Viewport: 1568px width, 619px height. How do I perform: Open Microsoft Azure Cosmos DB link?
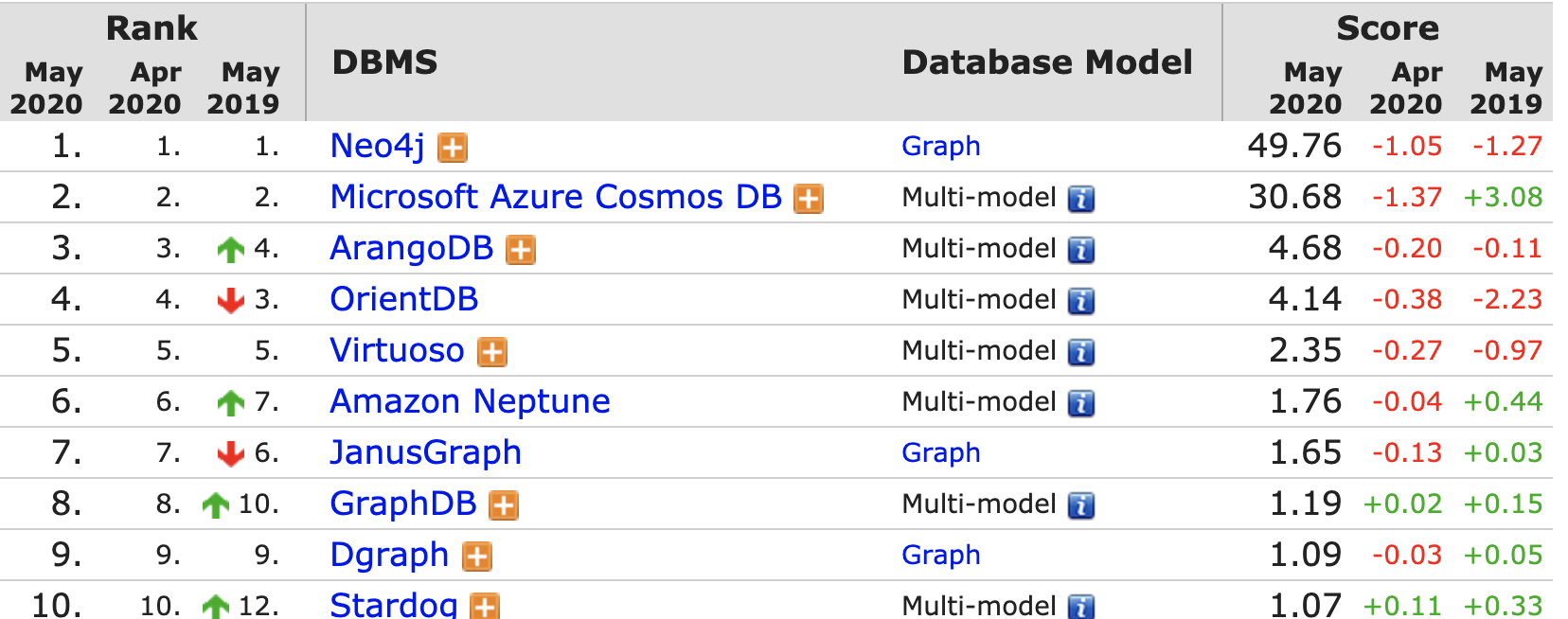(556, 197)
